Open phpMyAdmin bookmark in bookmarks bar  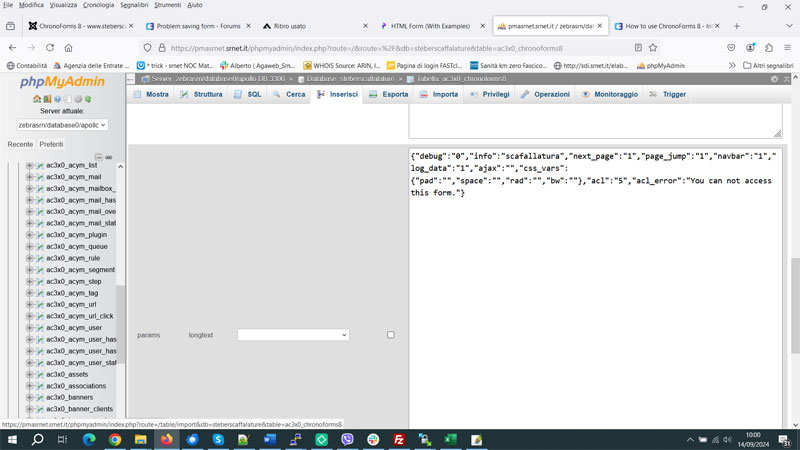click(660, 65)
